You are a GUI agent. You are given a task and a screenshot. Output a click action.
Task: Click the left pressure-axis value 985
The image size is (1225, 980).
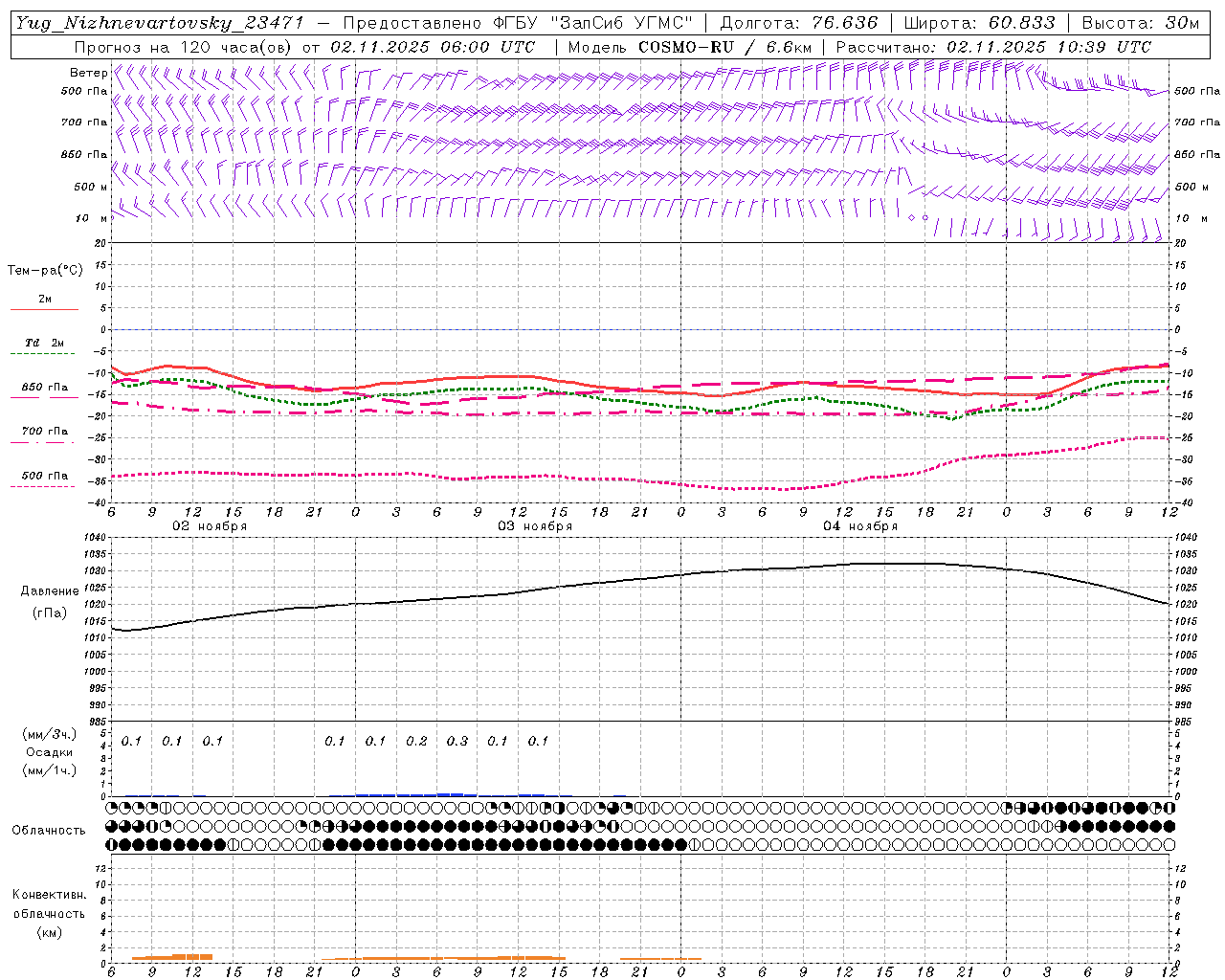coord(100,722)
